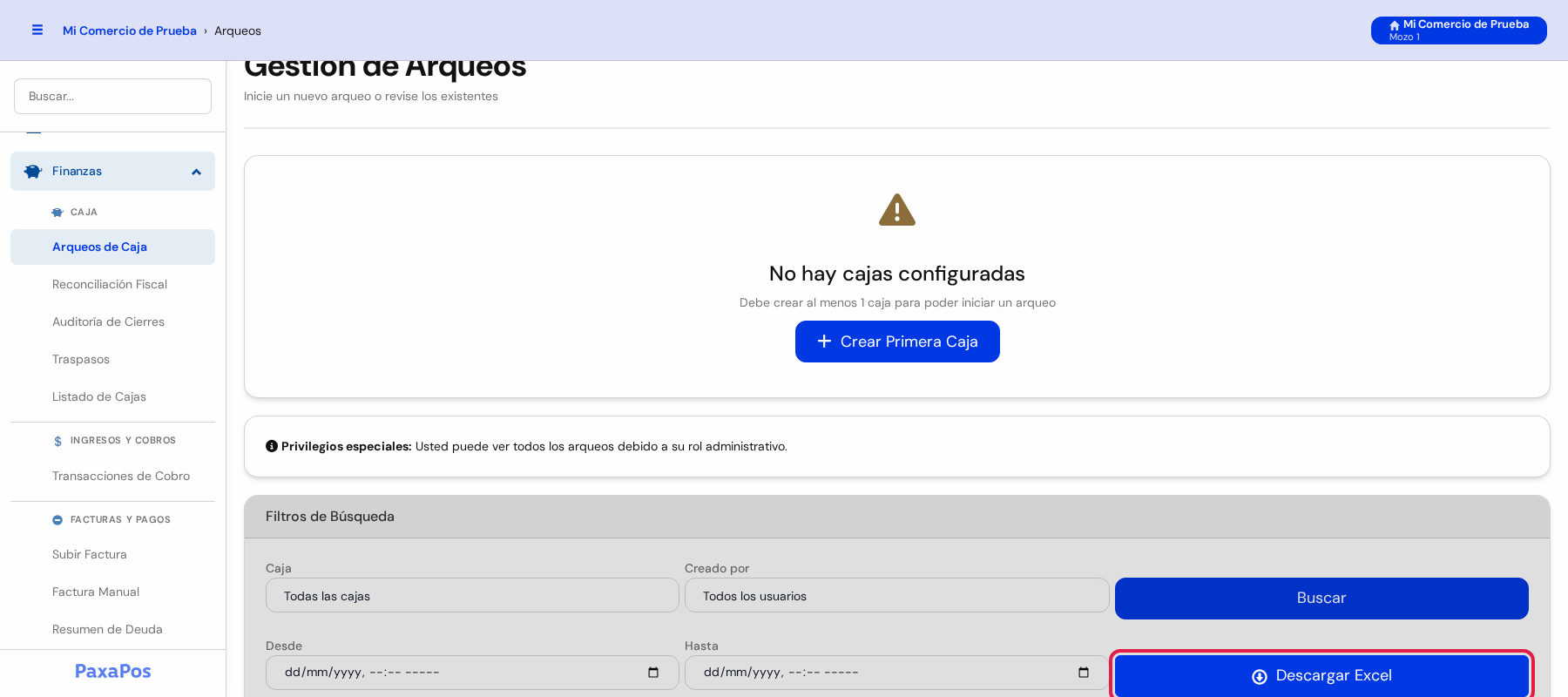Open Arqueos de Caja menu item
This screenshot has width=1568, height=697.
(x=112, y=247)
